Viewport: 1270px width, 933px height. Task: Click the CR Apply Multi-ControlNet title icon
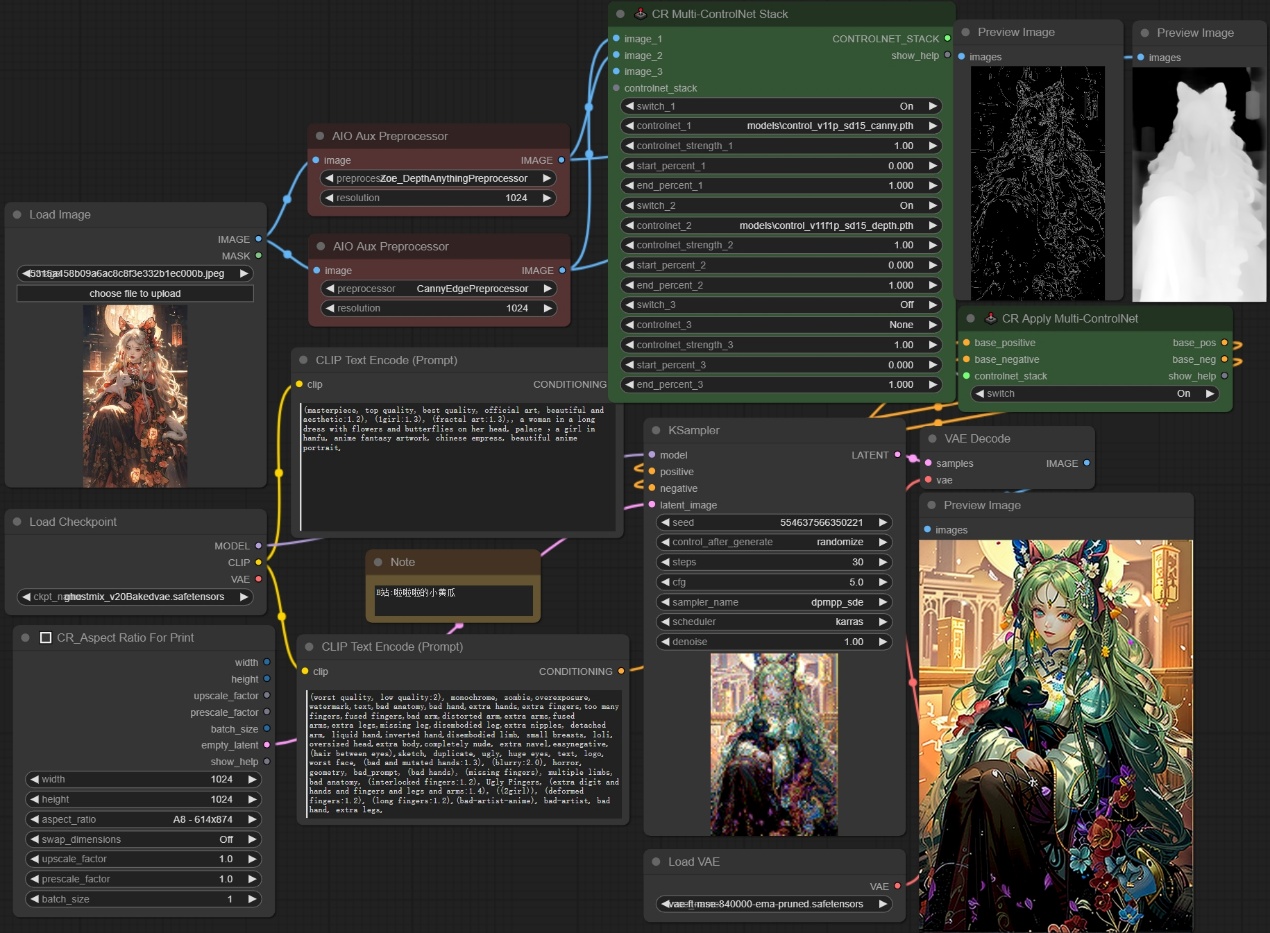[991, 319]
